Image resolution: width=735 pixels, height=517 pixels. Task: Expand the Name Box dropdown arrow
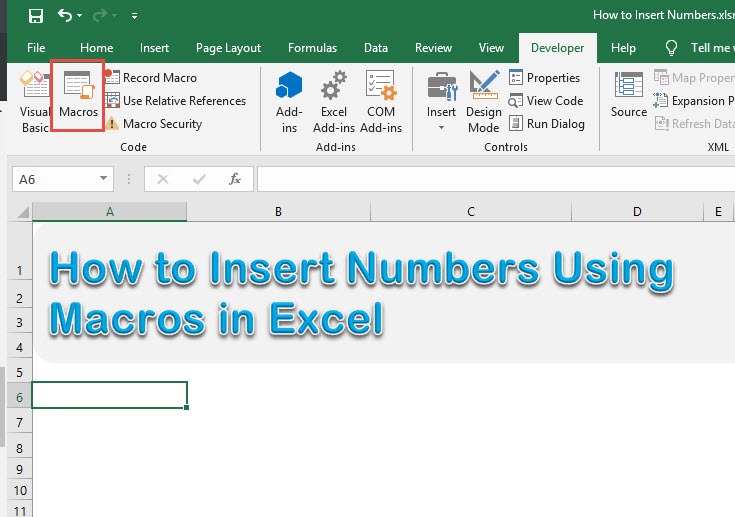[103, 179]
